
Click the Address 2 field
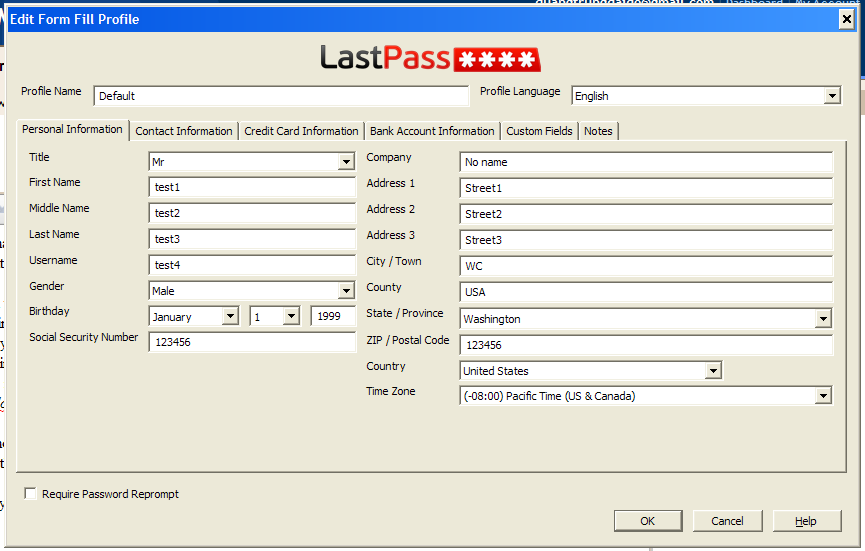645,214
